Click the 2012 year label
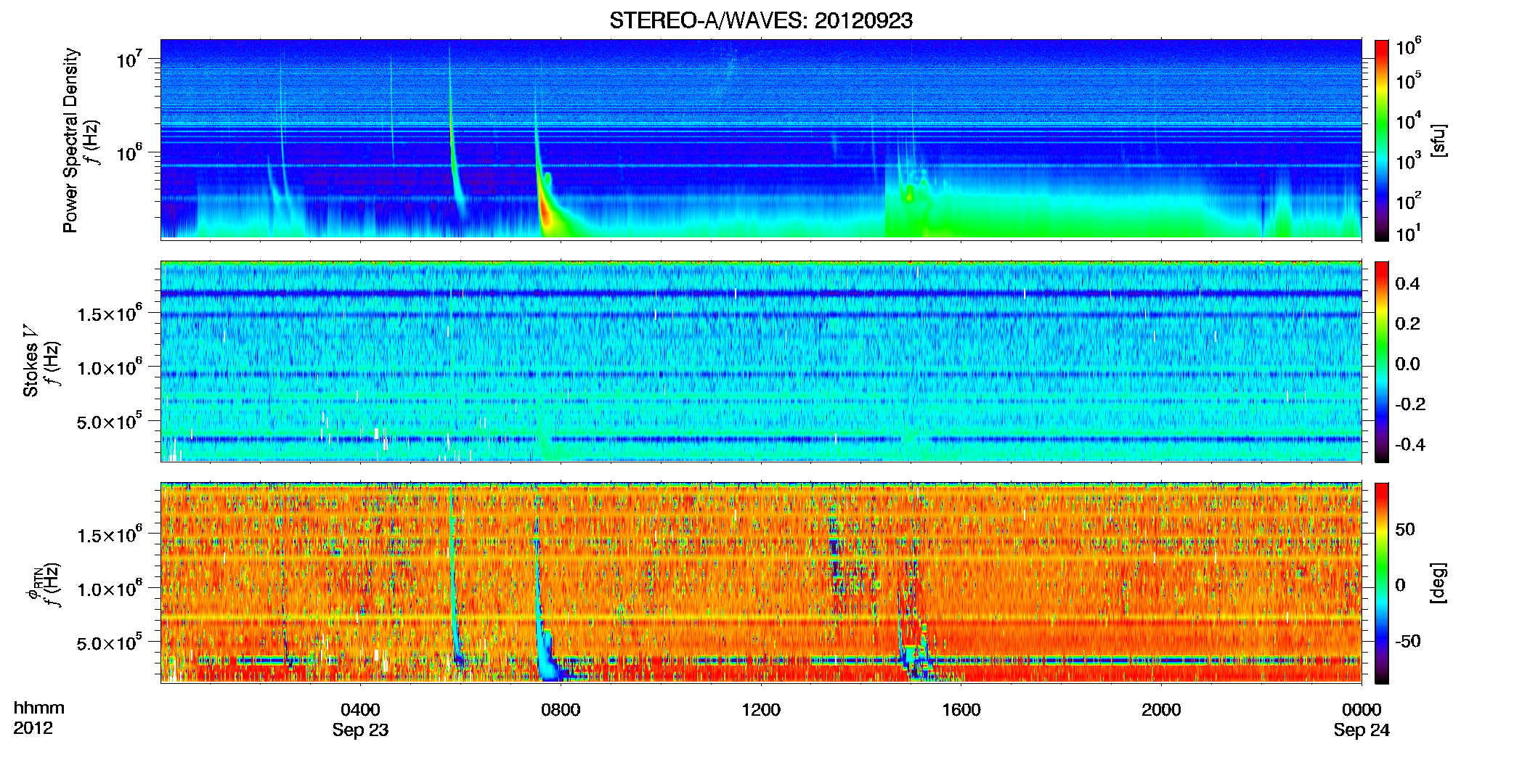 click(33, 728)
